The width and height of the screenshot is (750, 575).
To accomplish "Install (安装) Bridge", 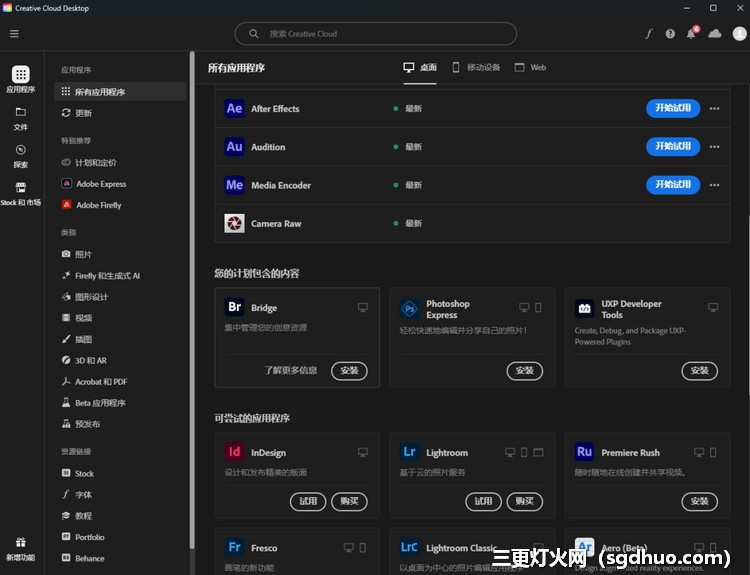I will coord(349,371).
